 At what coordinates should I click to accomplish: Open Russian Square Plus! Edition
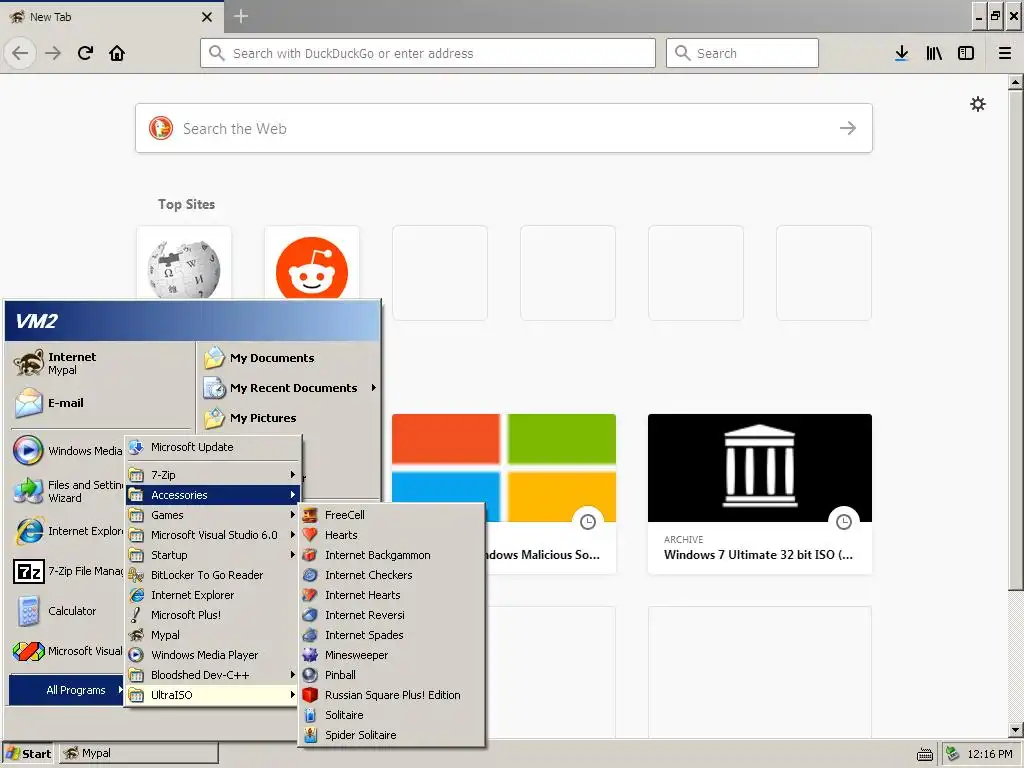point(391,695)
